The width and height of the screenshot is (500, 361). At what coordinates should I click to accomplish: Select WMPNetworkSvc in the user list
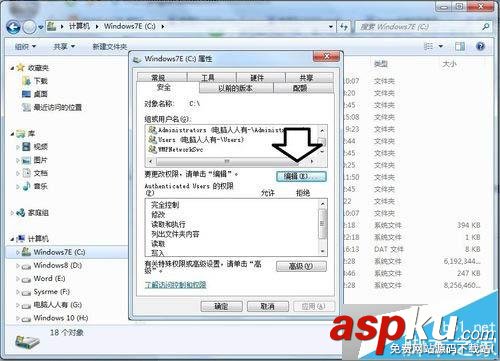pos(176,149)
